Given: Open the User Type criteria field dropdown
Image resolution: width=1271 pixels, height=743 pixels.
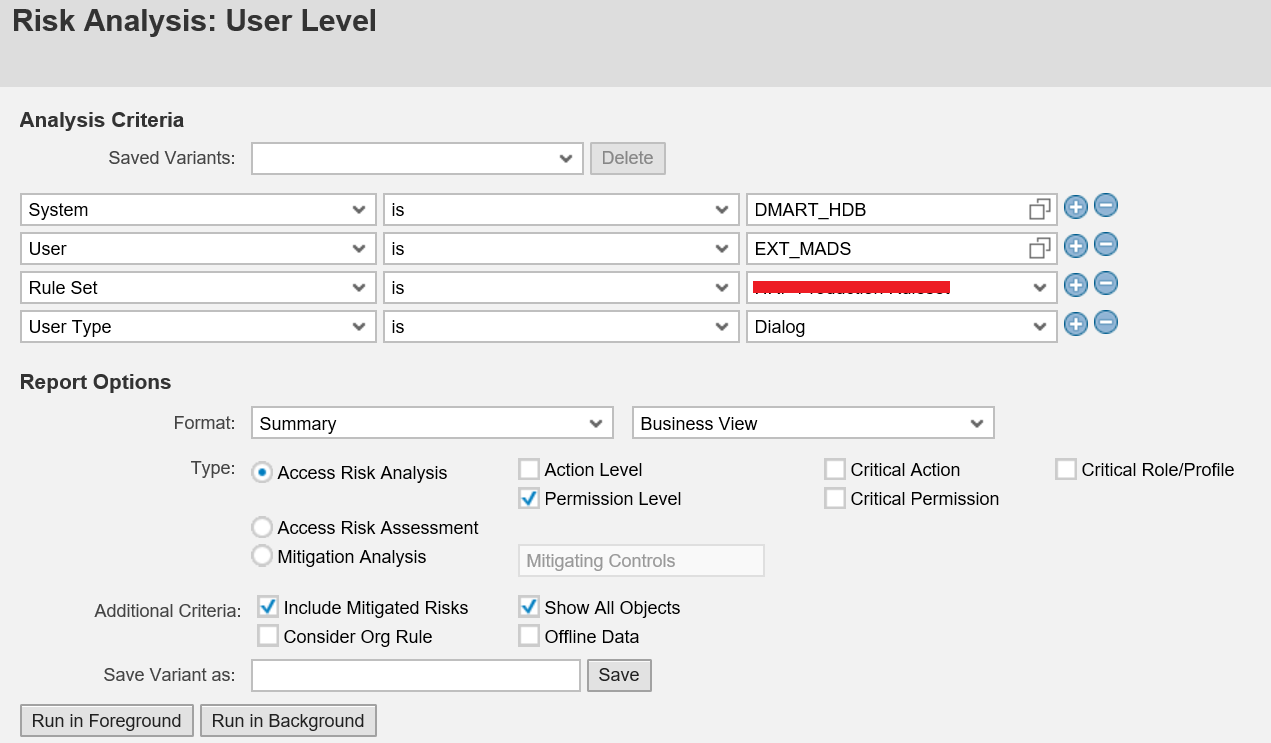Looking at the screenshot, I should 198,327.
